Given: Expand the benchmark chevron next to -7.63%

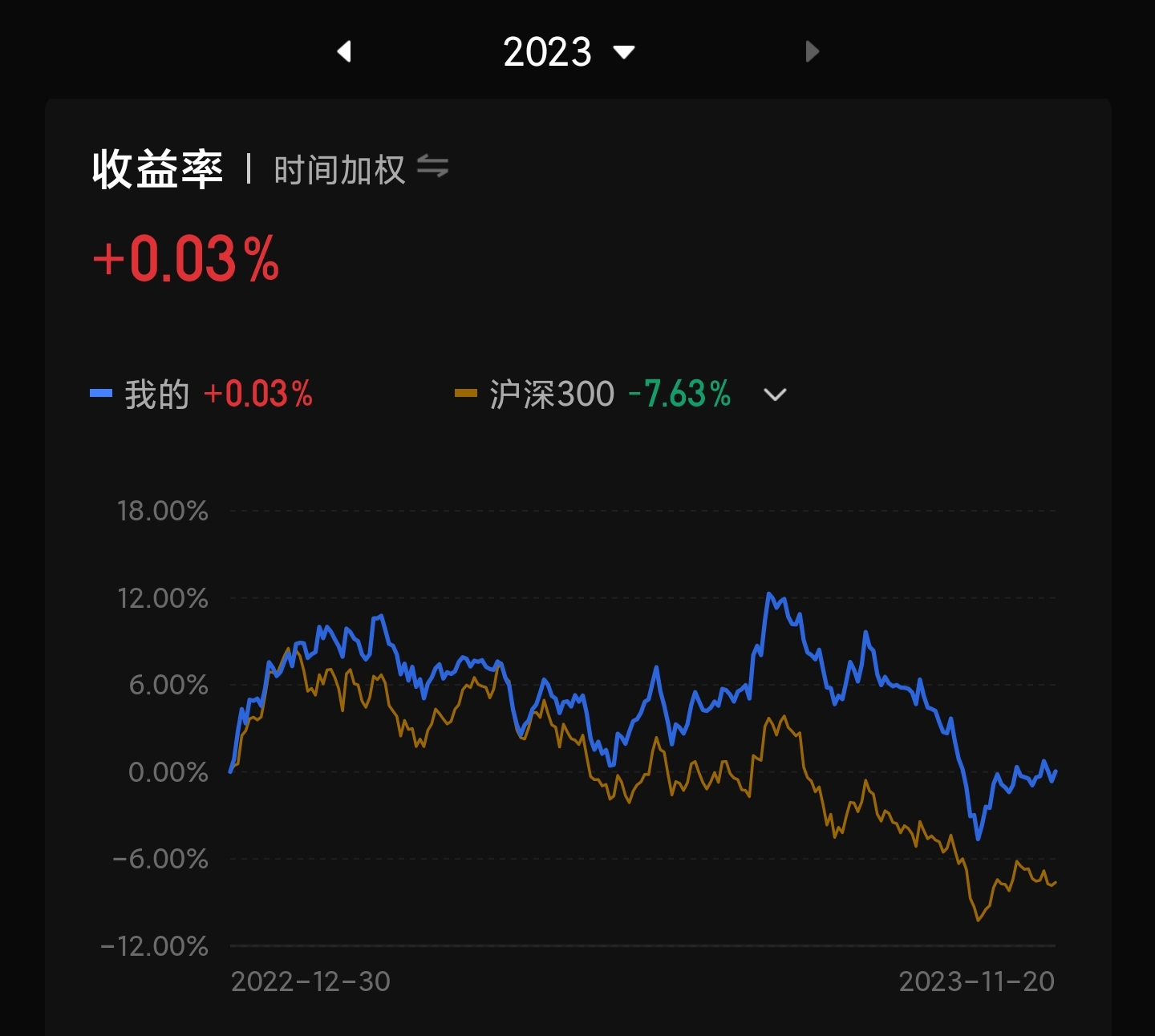Looking at the screenshot, I should tap(775, 395).
